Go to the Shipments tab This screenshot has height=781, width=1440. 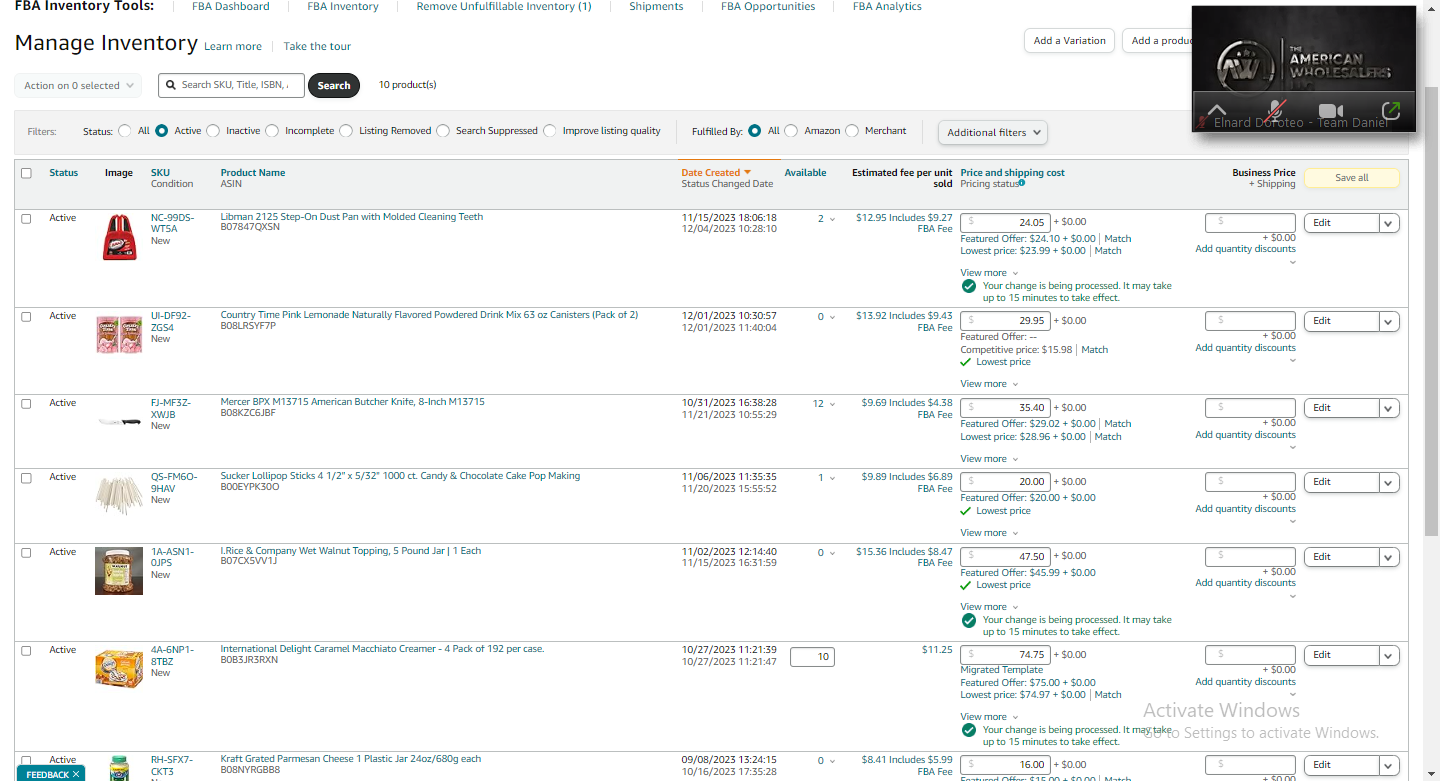656,6
